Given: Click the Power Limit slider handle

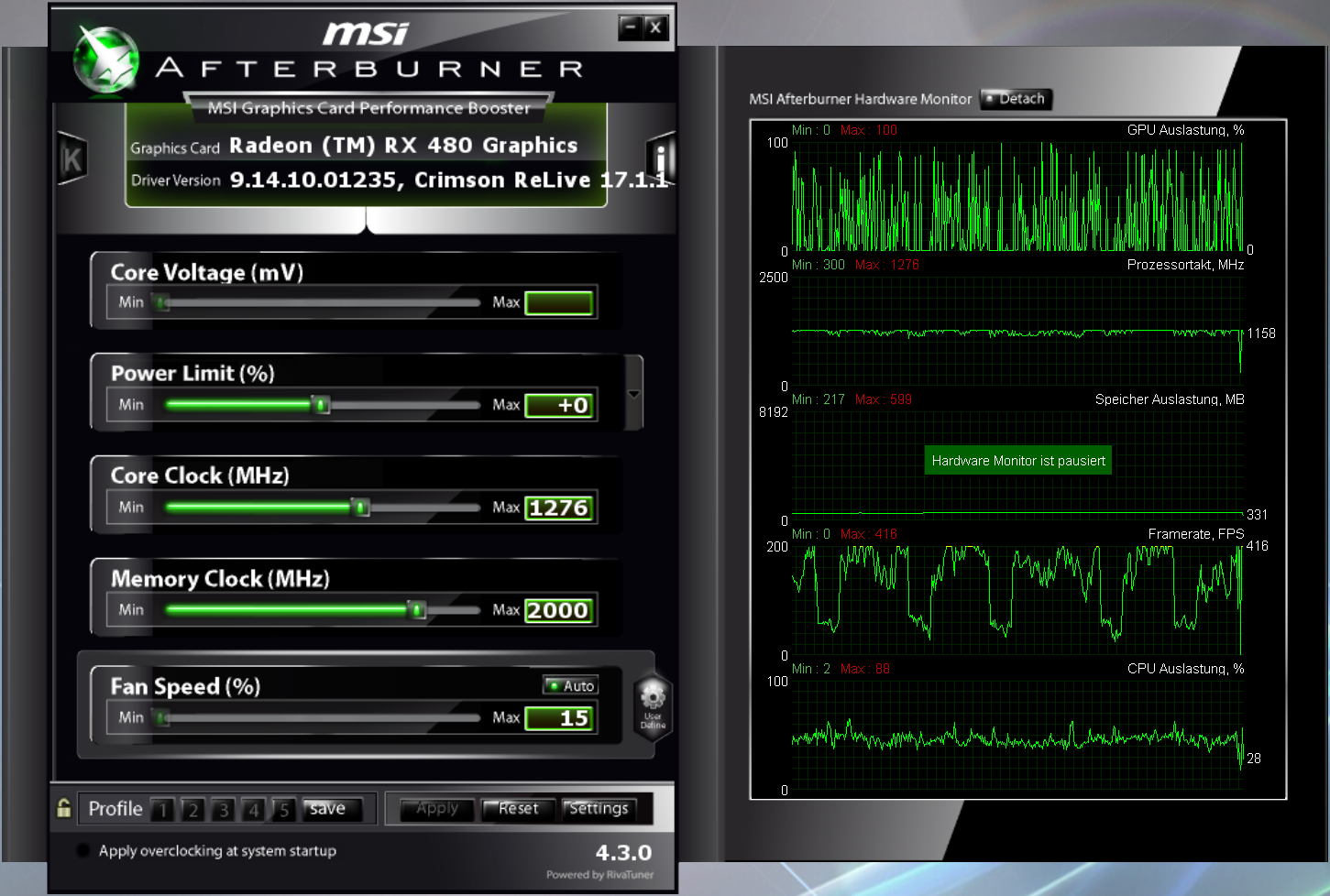Looking at the screenshot, I should pyautogui.click(x=321, y=404).
